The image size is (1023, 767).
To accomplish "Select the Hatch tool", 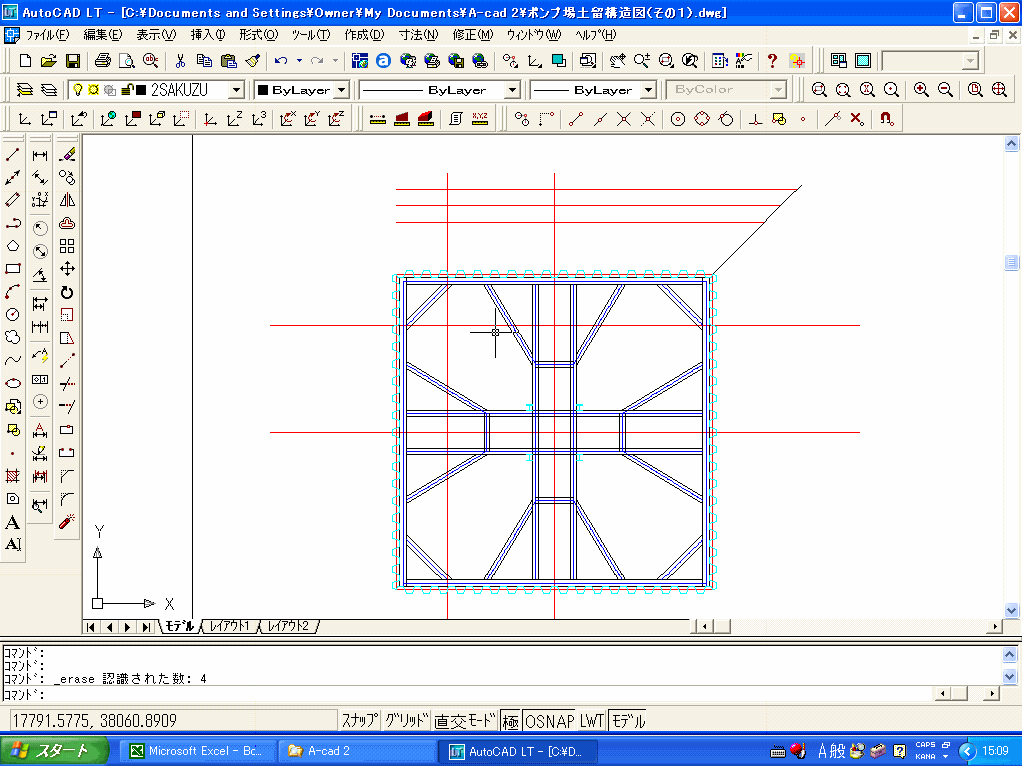I will tap(12, 476).
